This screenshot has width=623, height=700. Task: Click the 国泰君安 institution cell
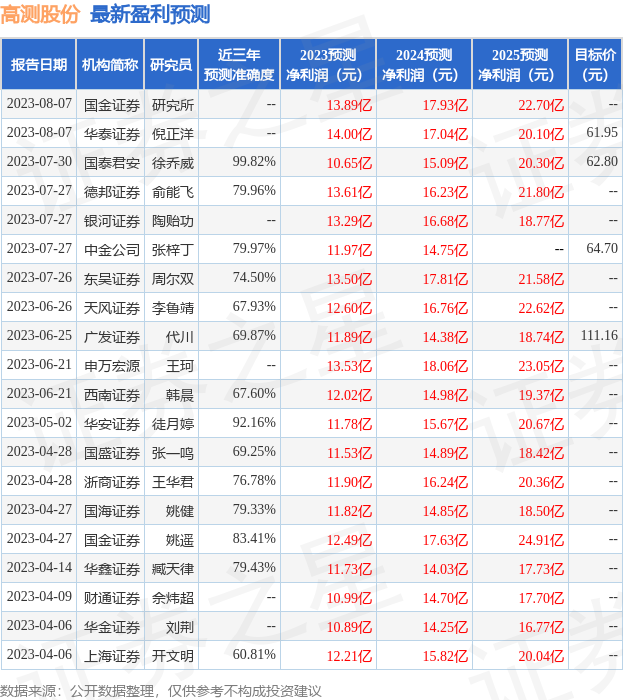(x=112, y=163)
